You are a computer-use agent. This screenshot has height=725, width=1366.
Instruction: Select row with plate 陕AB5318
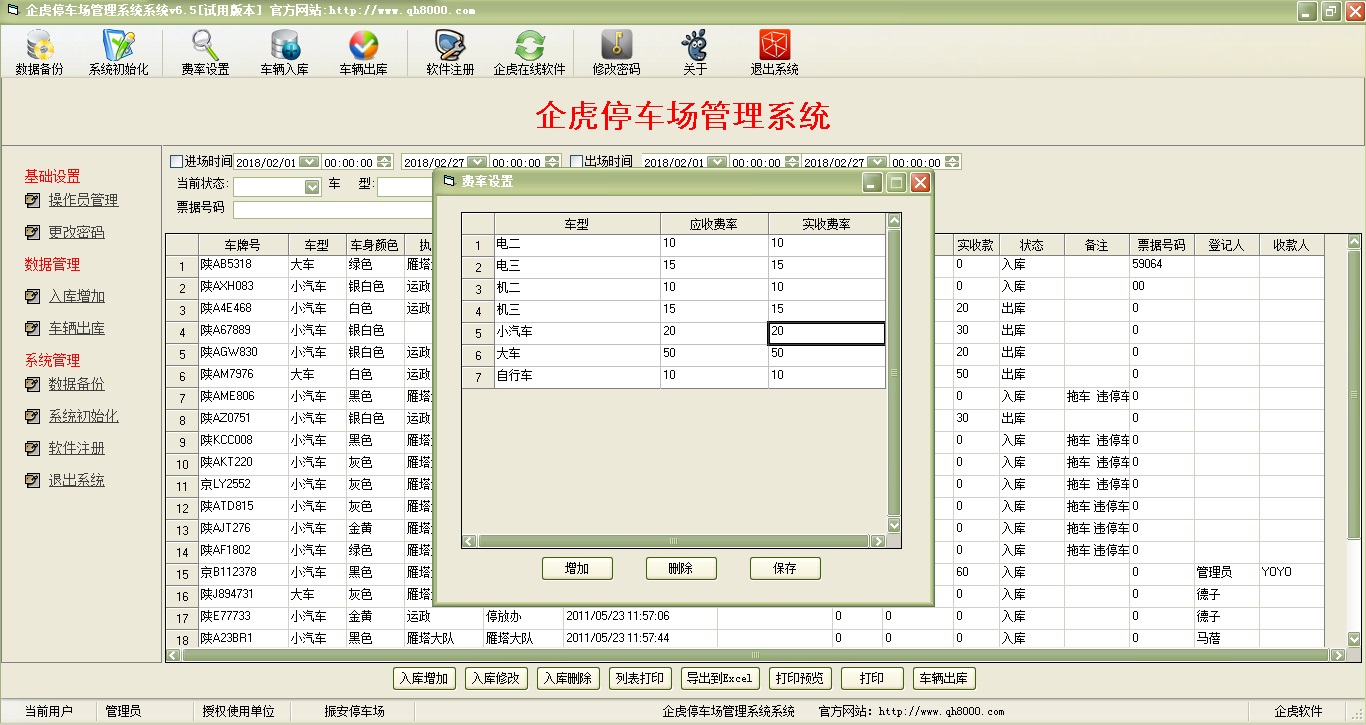coord(744,265)
